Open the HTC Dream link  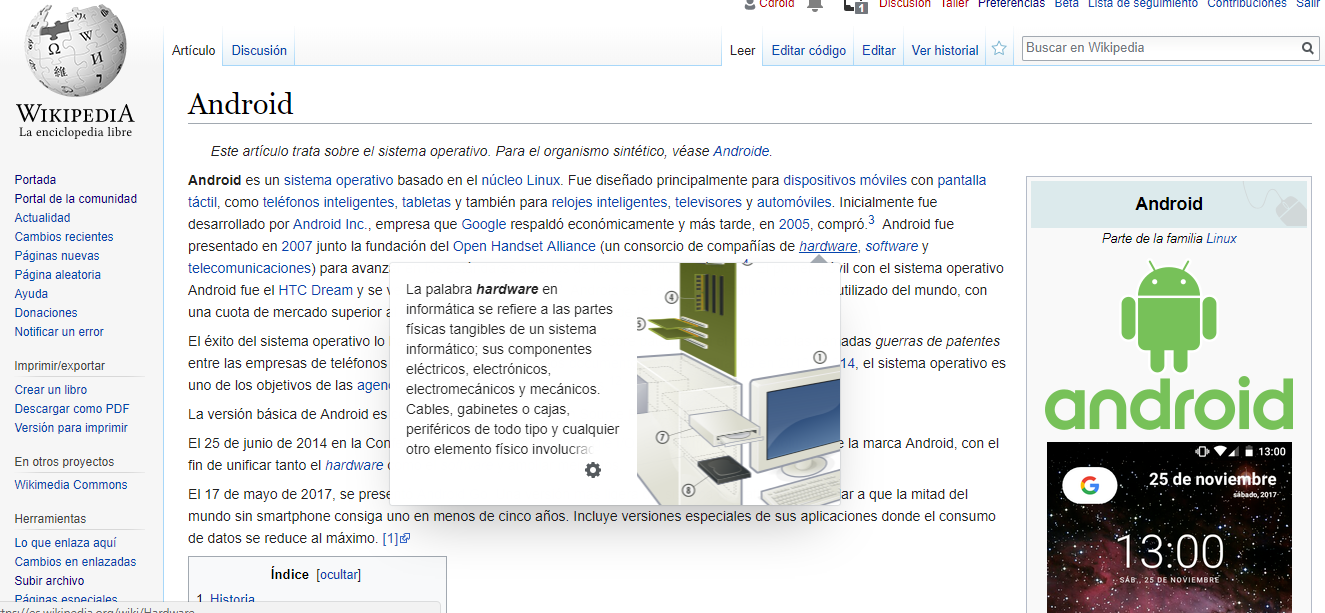(316, 290)
